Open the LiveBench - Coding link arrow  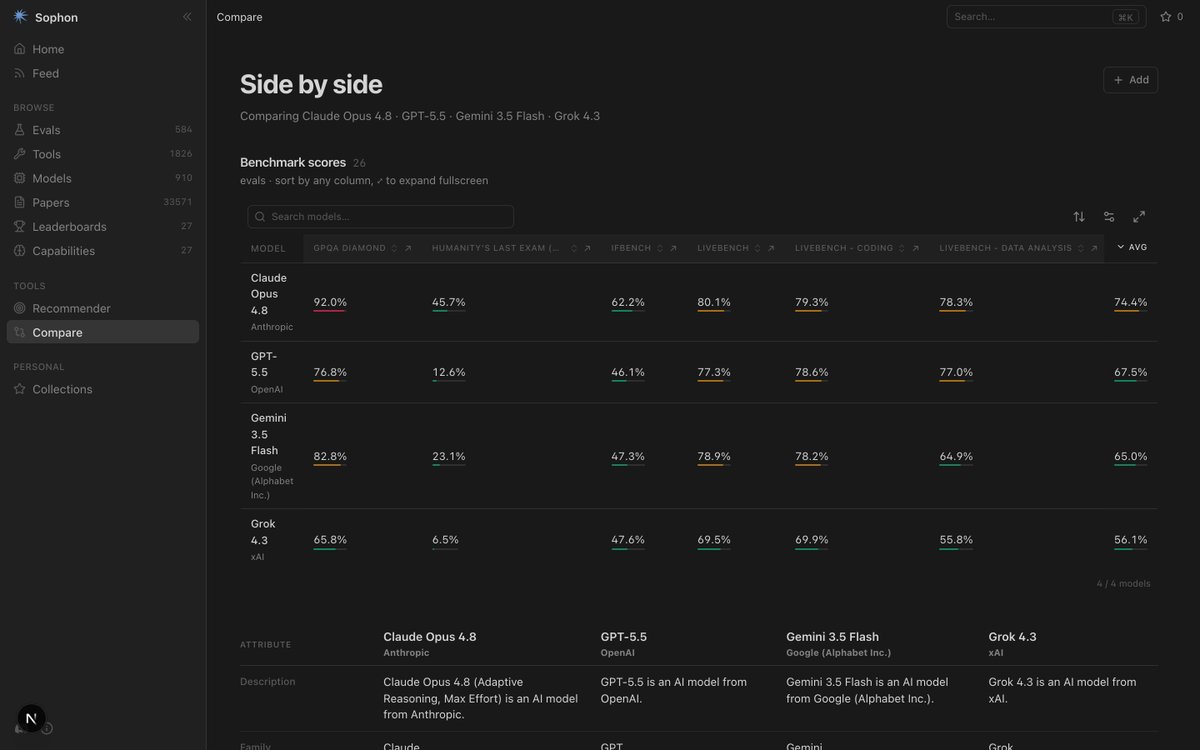916,248
